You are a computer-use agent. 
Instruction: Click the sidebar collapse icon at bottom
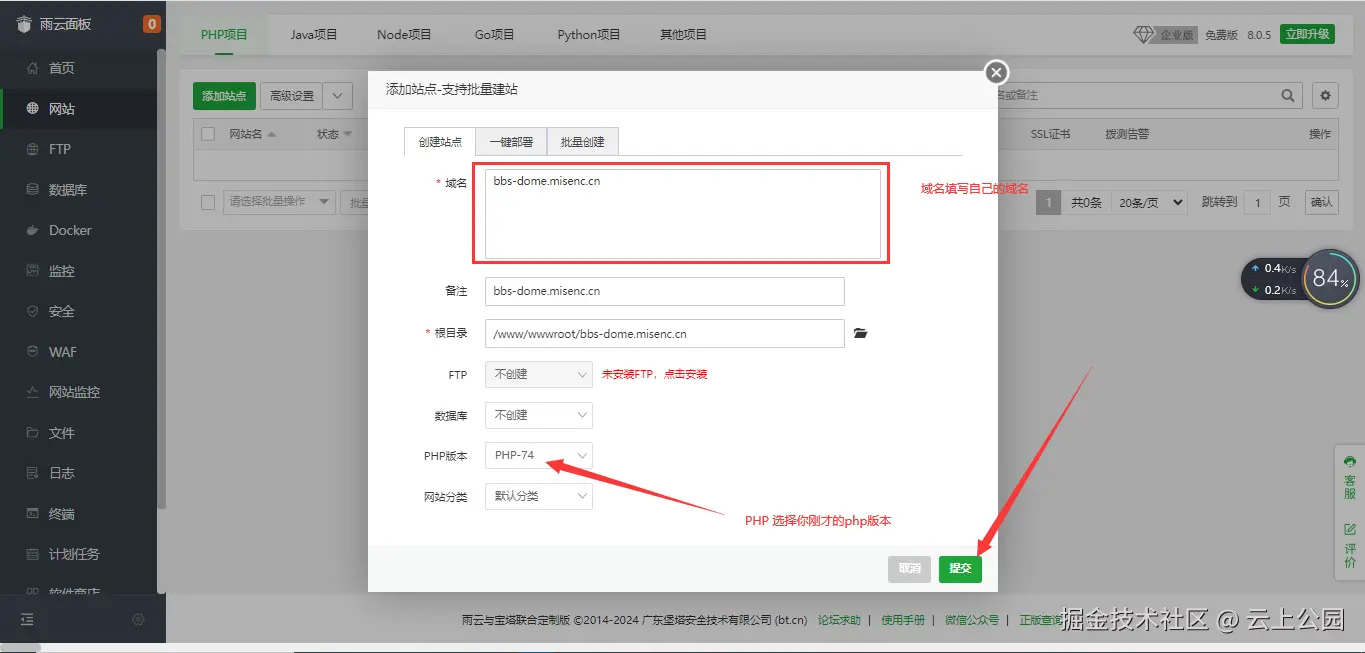click(x=27, y=620)
